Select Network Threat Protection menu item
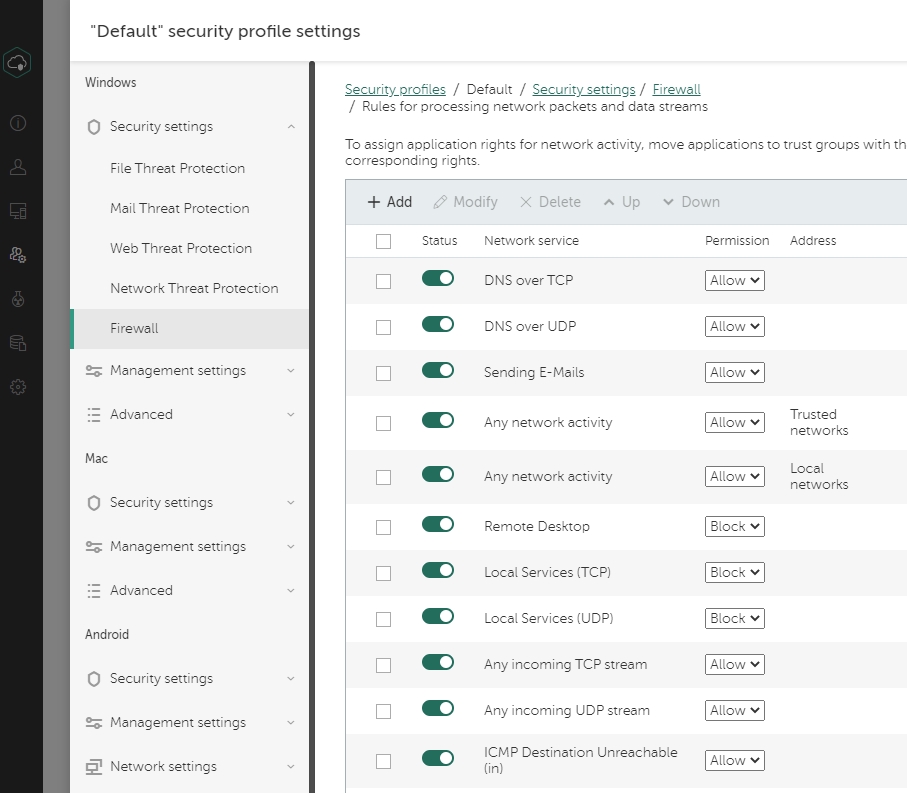Screen dimensions: 907x793 194,289
